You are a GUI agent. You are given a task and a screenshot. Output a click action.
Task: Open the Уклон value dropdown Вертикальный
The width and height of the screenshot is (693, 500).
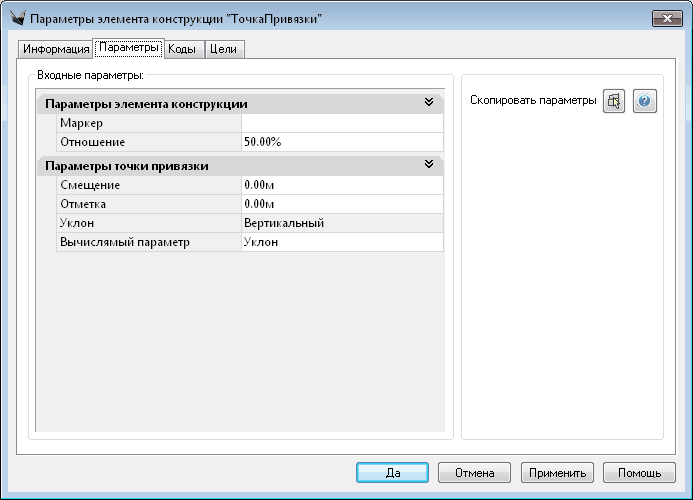coord(342,223)
